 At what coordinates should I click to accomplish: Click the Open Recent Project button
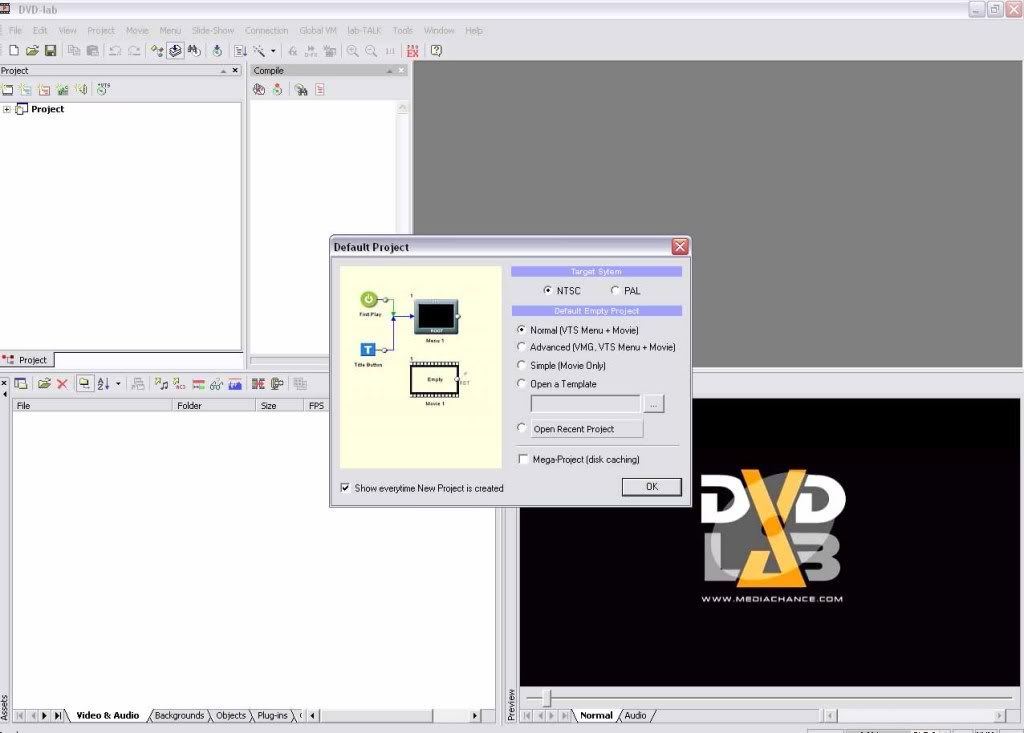point(586,429)
